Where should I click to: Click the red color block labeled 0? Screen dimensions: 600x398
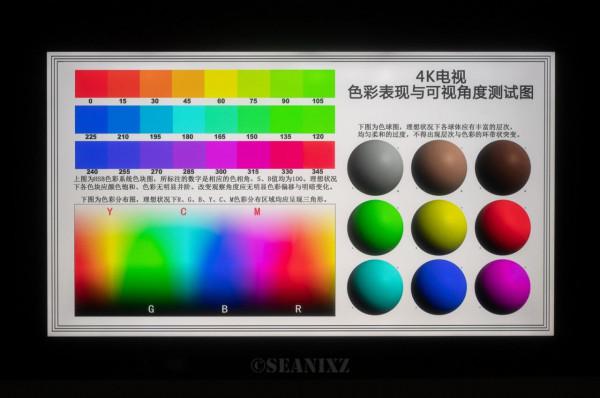(x=91, y=84)
